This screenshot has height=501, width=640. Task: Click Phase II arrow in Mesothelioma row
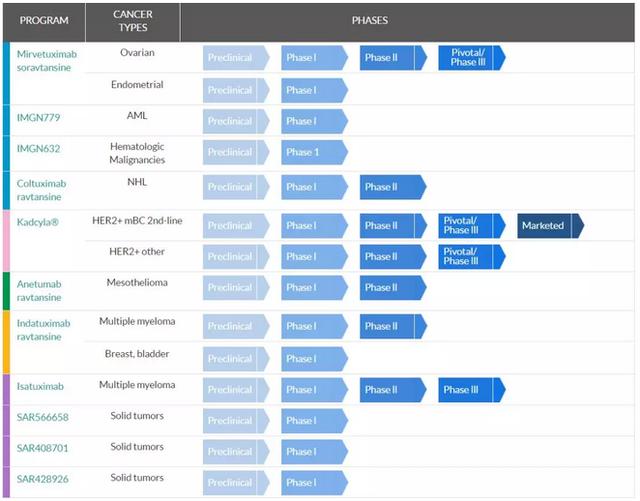click(x=390, y=288)
